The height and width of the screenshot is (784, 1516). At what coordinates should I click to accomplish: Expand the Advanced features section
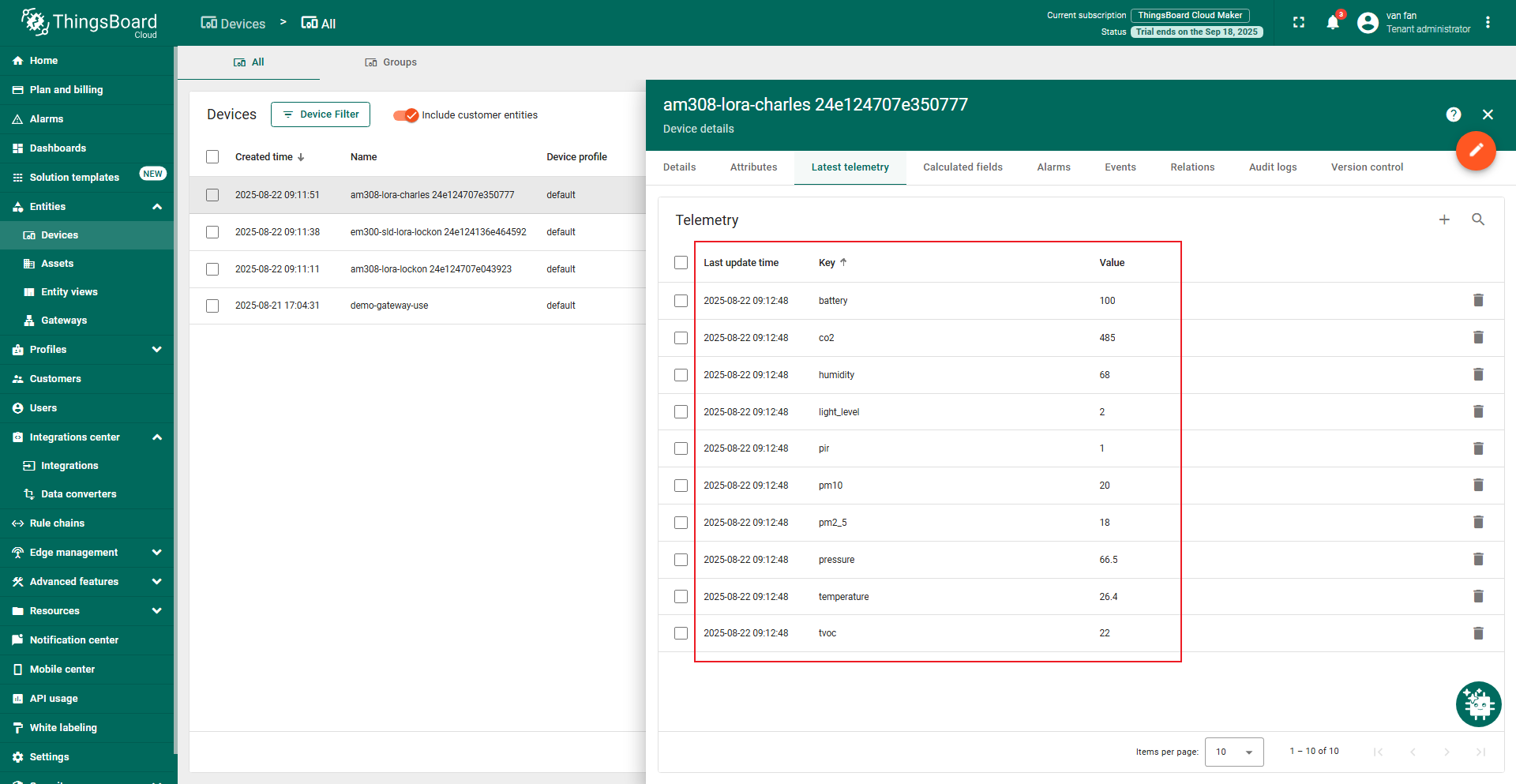[x=157, y=582]
